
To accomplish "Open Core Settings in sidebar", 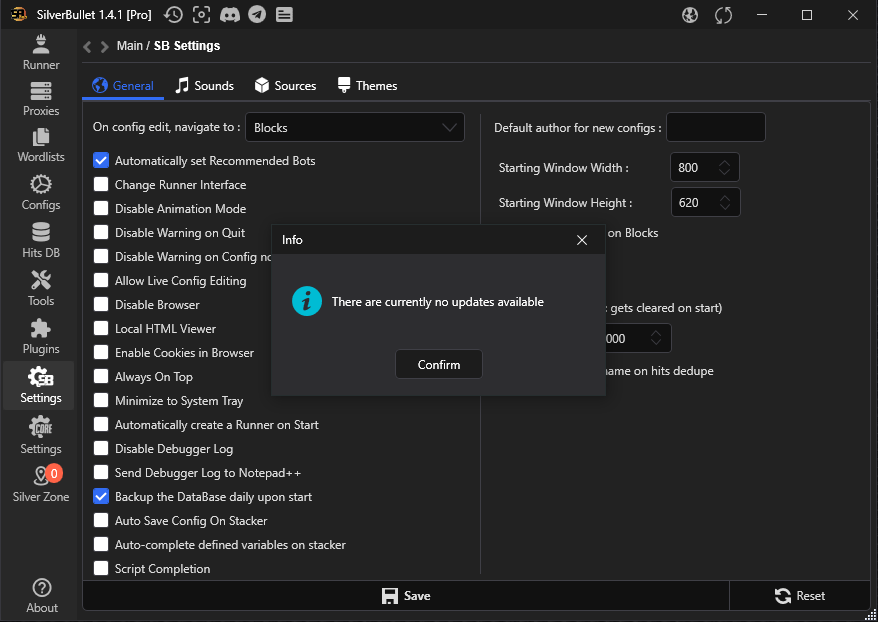I will 41,436.
